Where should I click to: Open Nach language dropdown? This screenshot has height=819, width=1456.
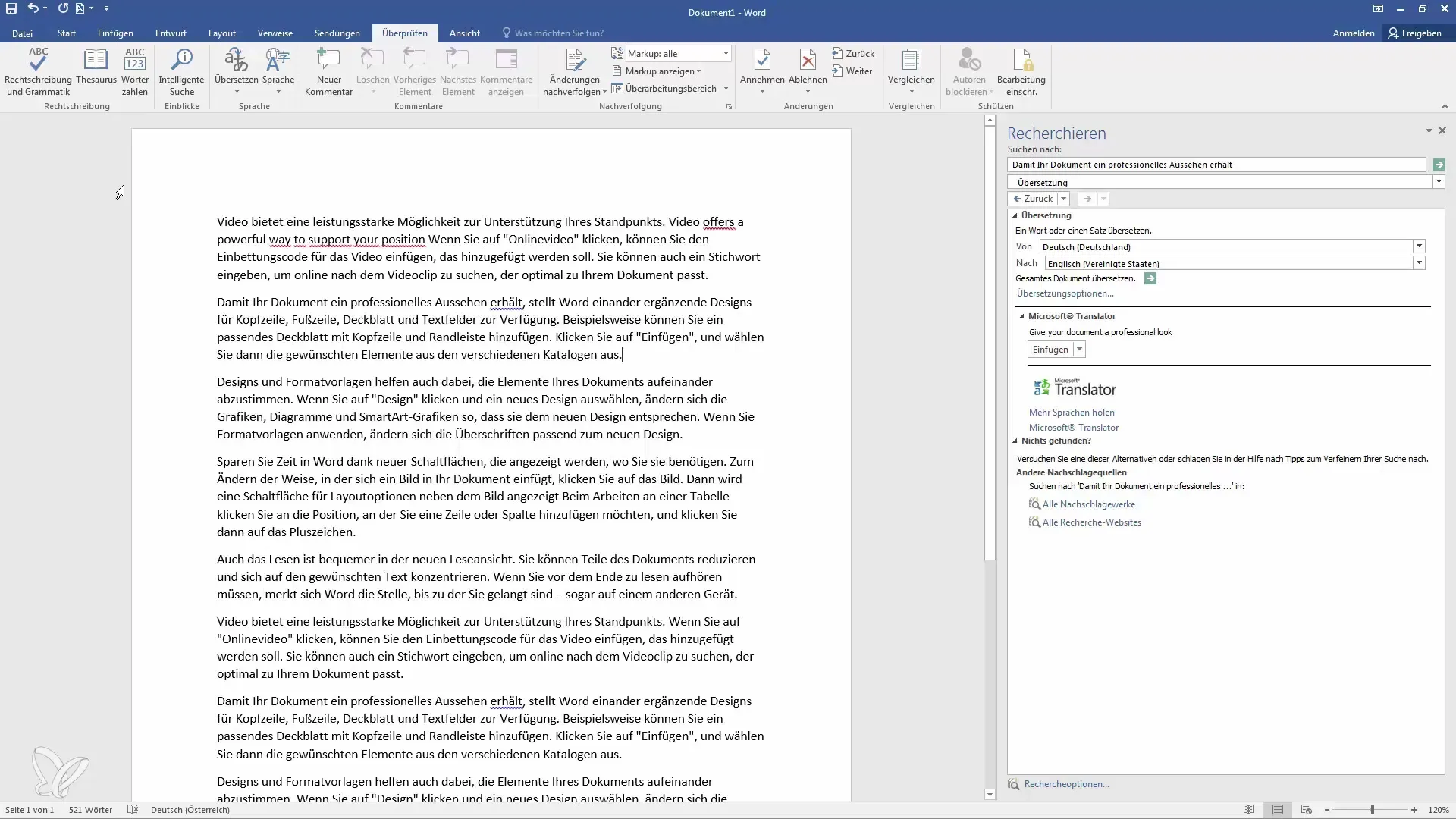point(1419,263)
